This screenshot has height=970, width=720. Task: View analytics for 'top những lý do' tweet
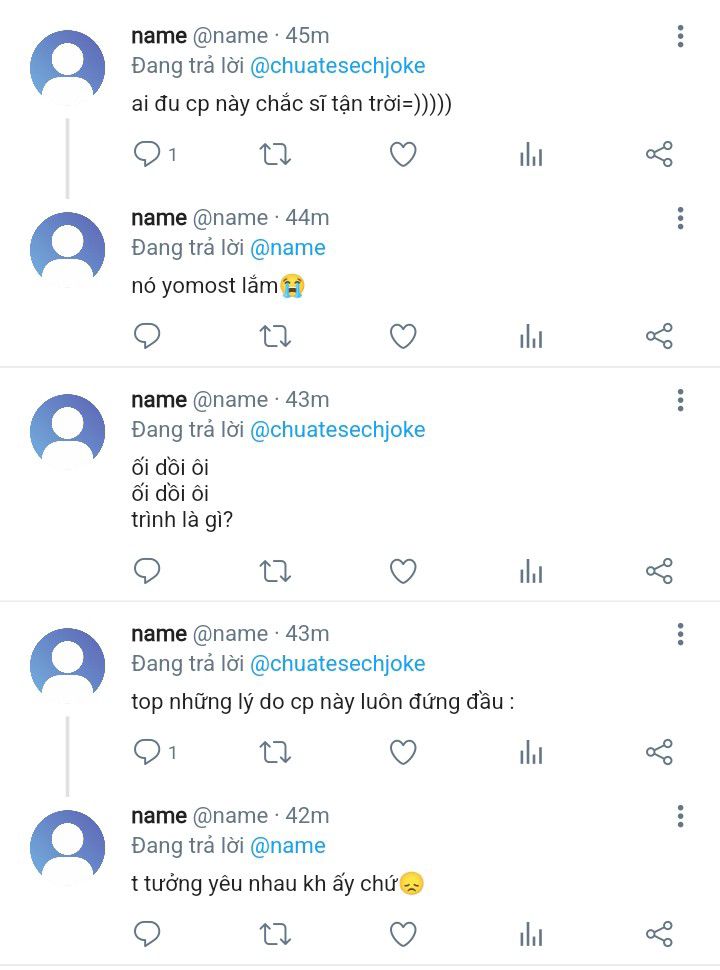pos(531,752)
